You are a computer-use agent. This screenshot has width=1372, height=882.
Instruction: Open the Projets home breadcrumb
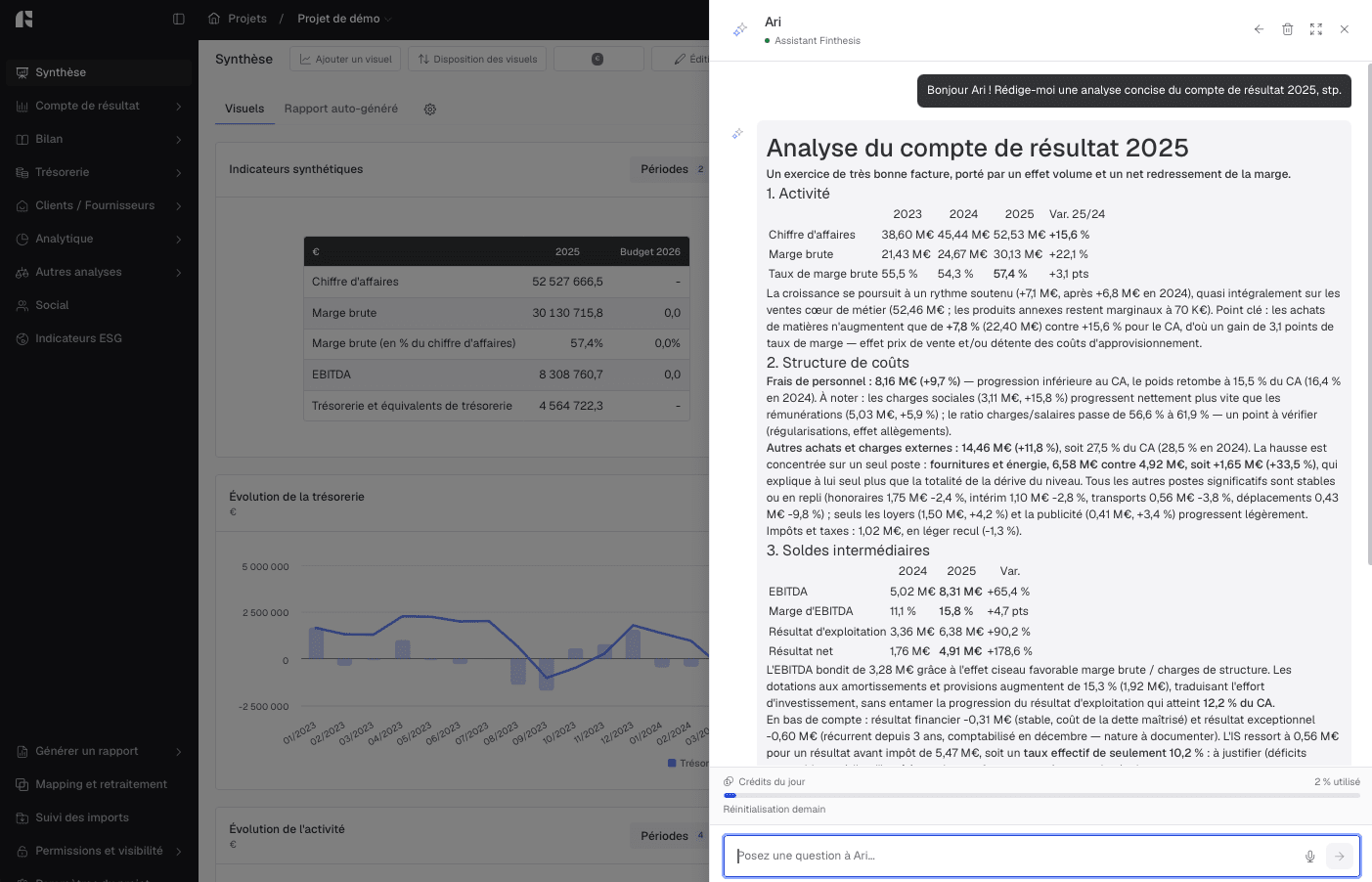pos(238,19)
